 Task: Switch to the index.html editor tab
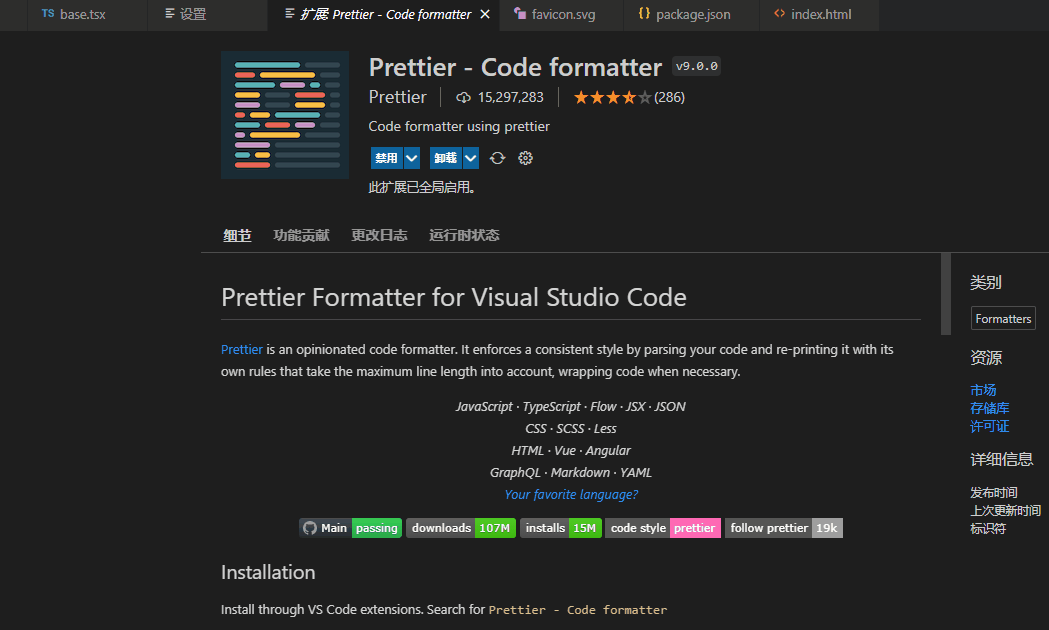[x=811, y=15]
